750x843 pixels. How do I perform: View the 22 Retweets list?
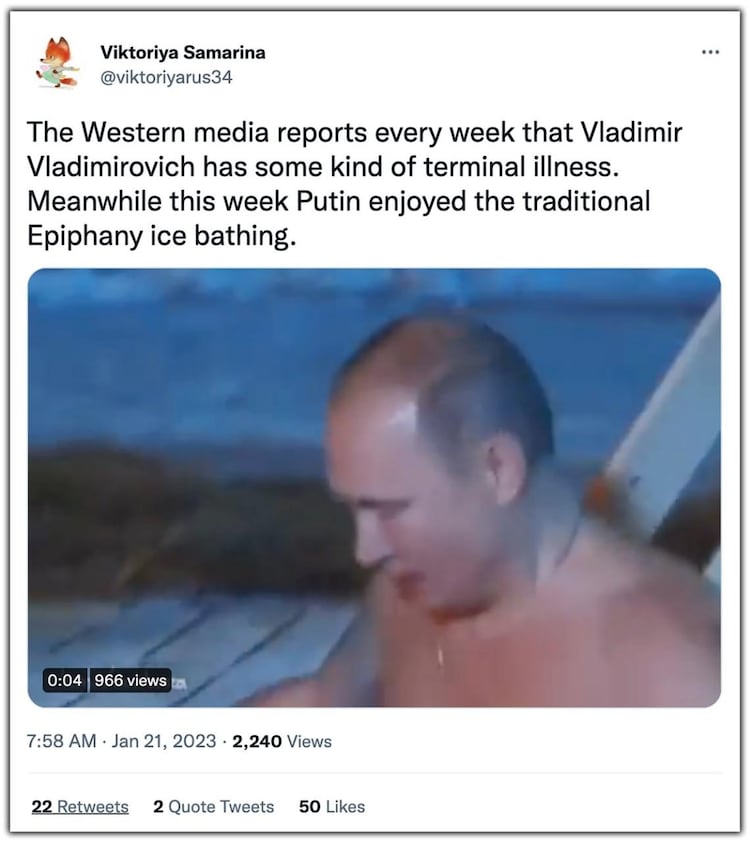coord(80,806)
